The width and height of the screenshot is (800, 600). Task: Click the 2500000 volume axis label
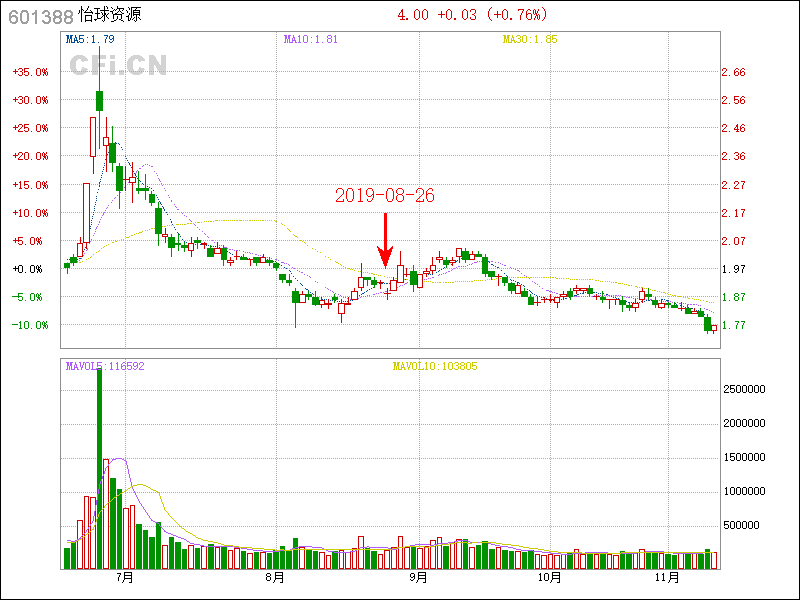747,388
